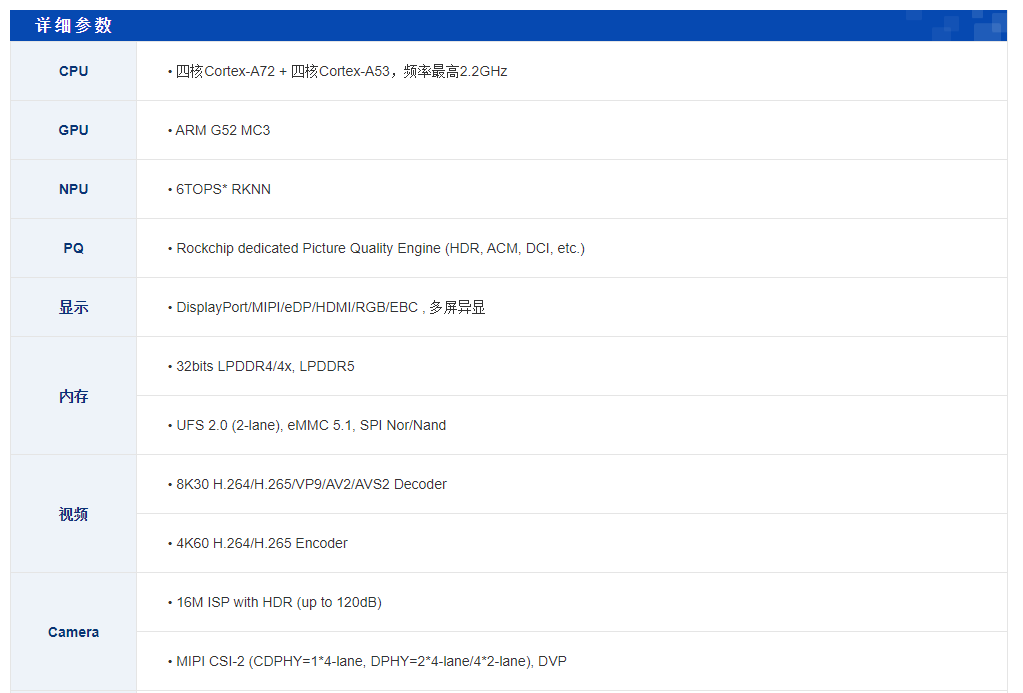Click the 6TOPS* RKNN text
Viewport: 1023px width, 693px height.
pyautogui.click(x=223, y=189)
